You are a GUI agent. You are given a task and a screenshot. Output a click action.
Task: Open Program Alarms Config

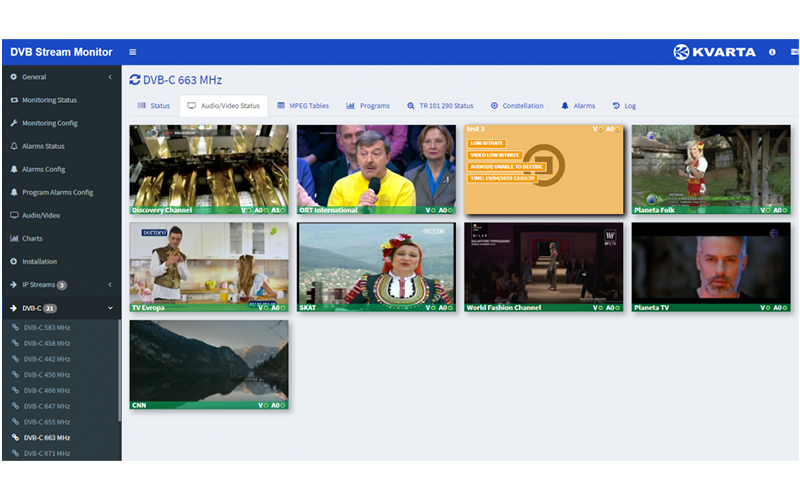[x=57, y=192]
